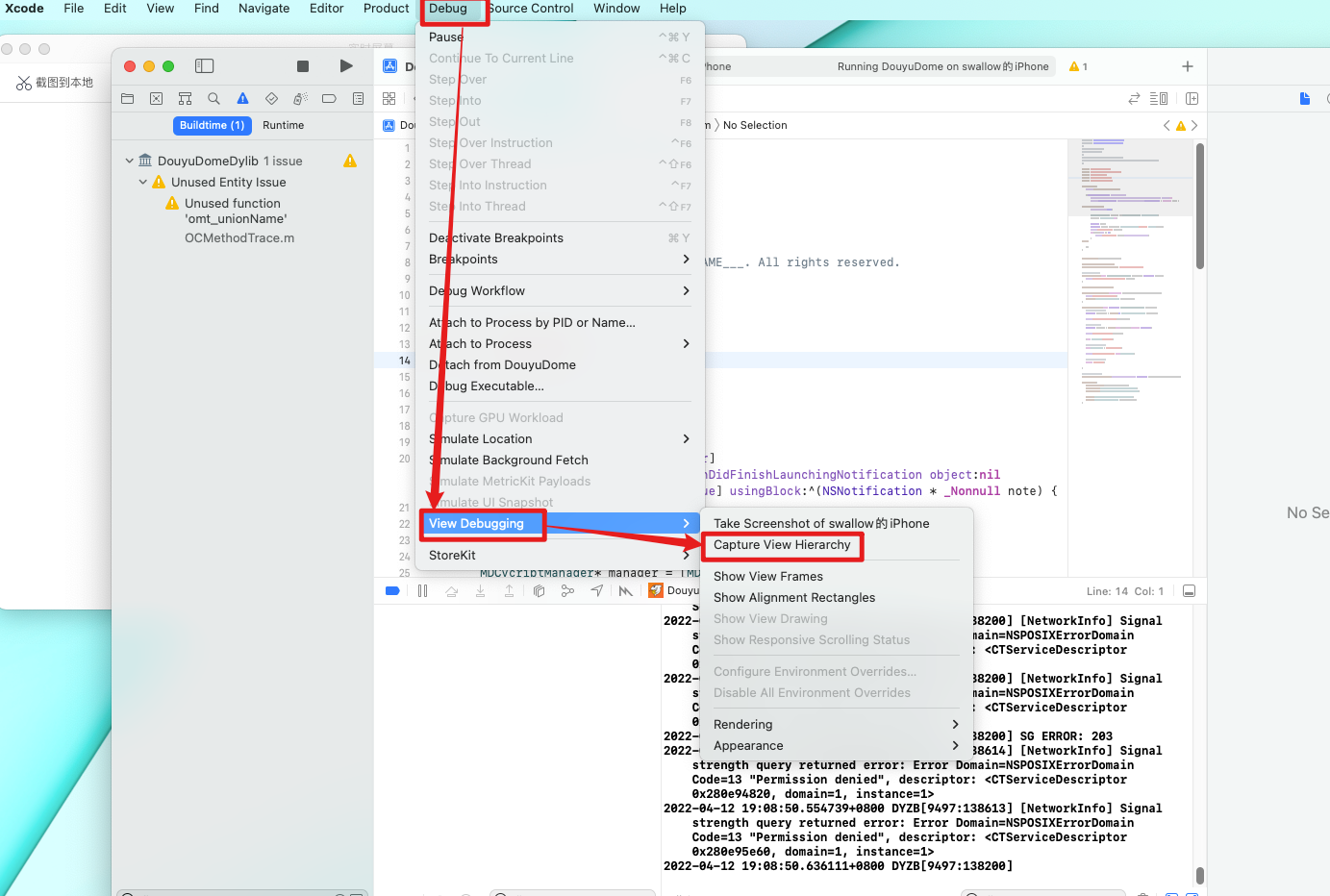This screenshot has height=896, width=1330.
Task: Select the Buildtime (1) filter
Action: point(212,125)
